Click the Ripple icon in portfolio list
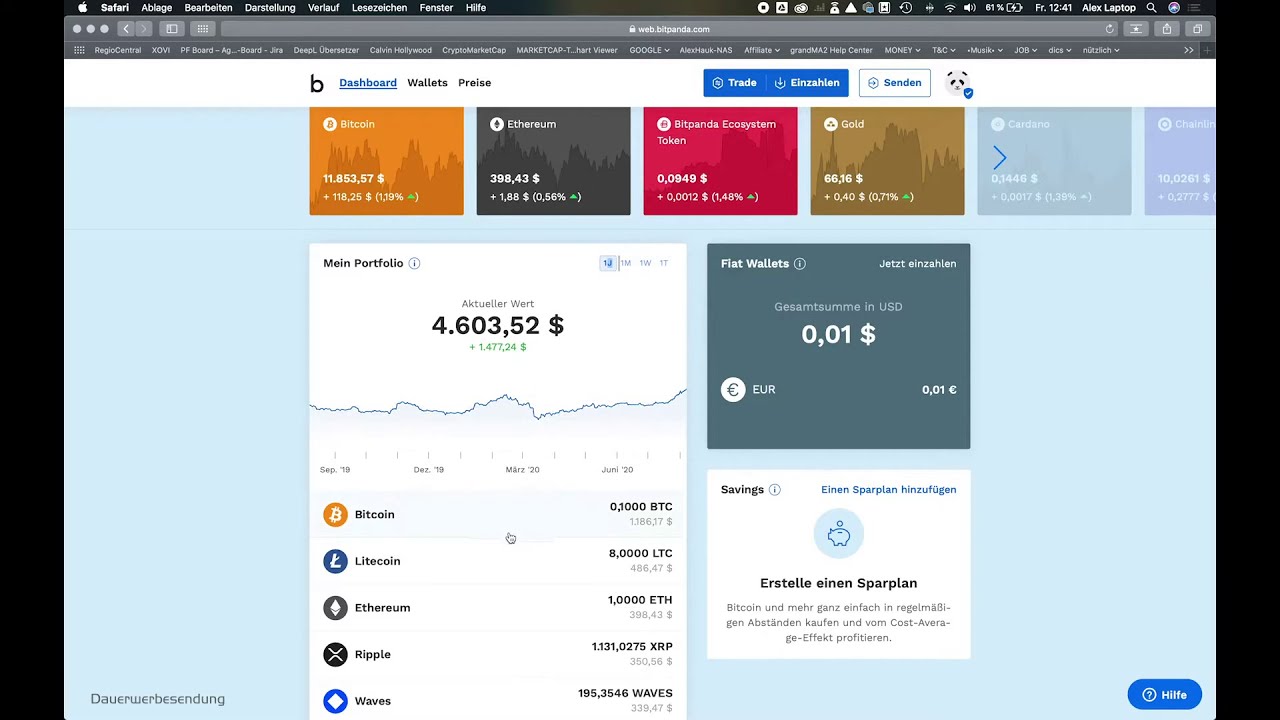The width and height of the screenshot is (1280, 720). pos(335,654)
